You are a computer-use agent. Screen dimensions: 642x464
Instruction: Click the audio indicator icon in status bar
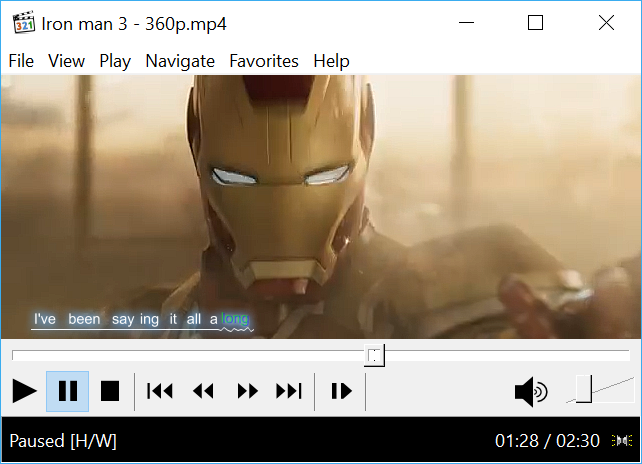pyautogui.click(x=622, y=441)
